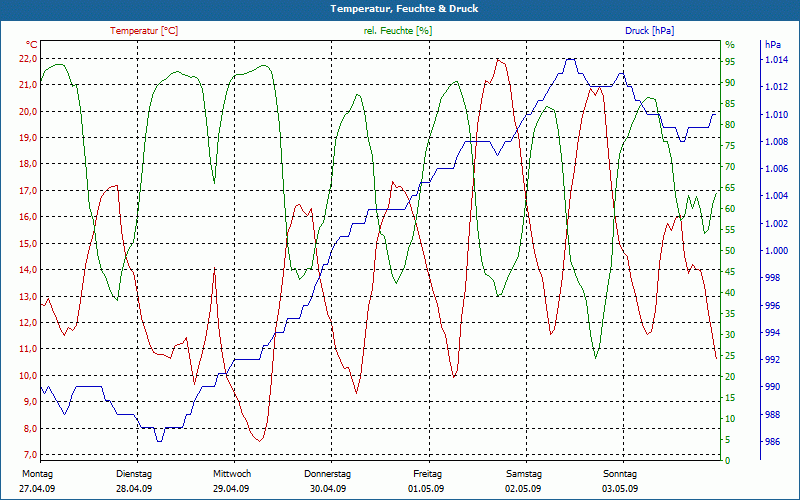This screenshot has width=800, height=500.
Task: Click the '19,0' temperature axis value
Action: pyautogui.click(x=28, y=138)
